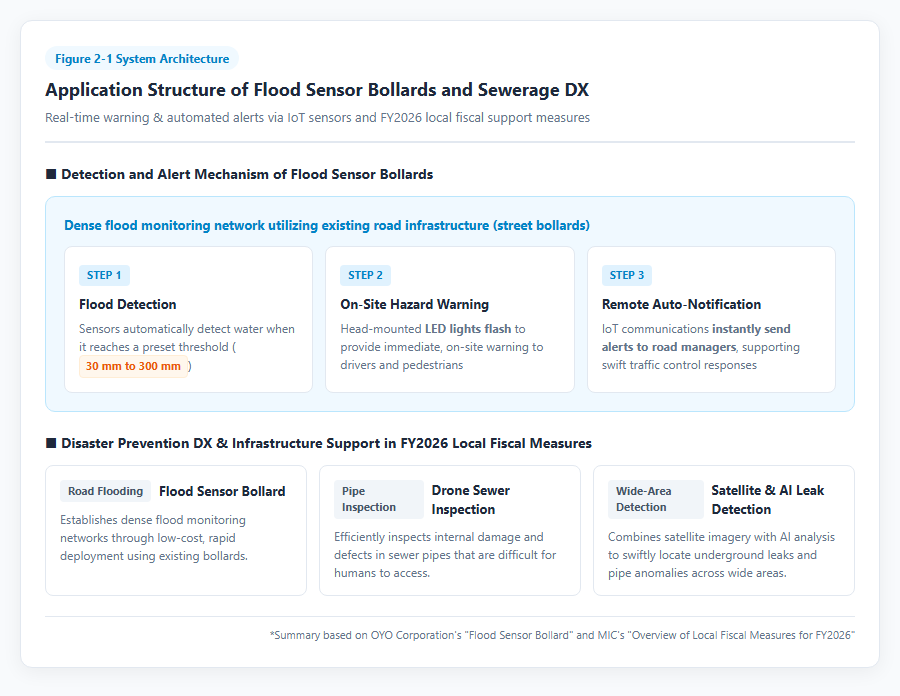This screenshot has height=696, width=900.
Task: Click the "Figure 2-1 System Architecture" badge
Action: pyautogui.click(x=142, y=59)
